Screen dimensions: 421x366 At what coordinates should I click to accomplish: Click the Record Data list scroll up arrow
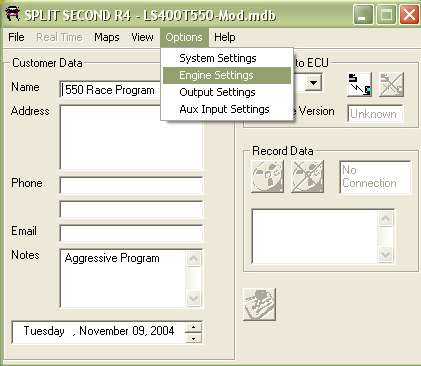386,219
